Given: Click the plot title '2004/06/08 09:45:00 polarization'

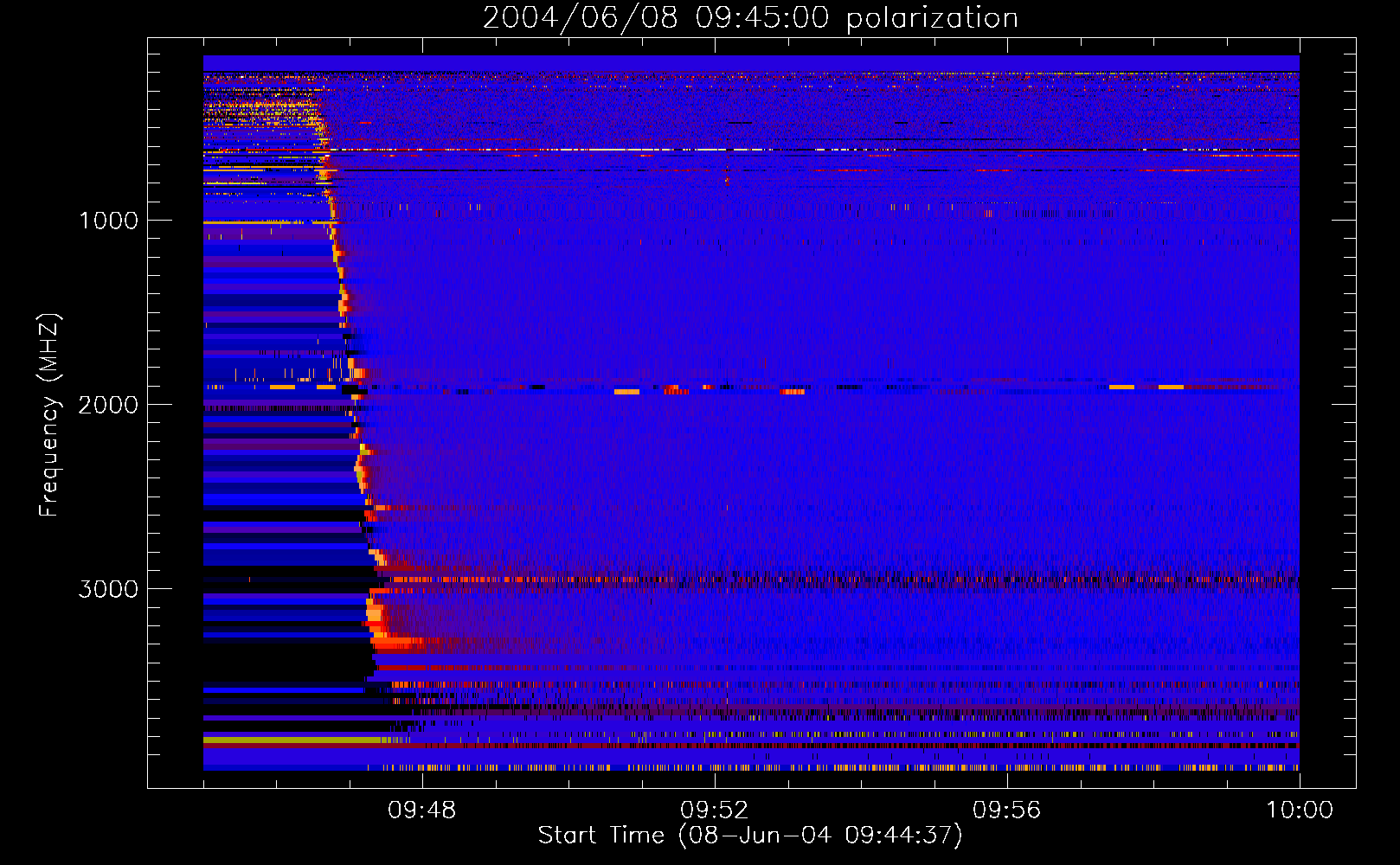Looking at the screenshot, I should (750, 18).
